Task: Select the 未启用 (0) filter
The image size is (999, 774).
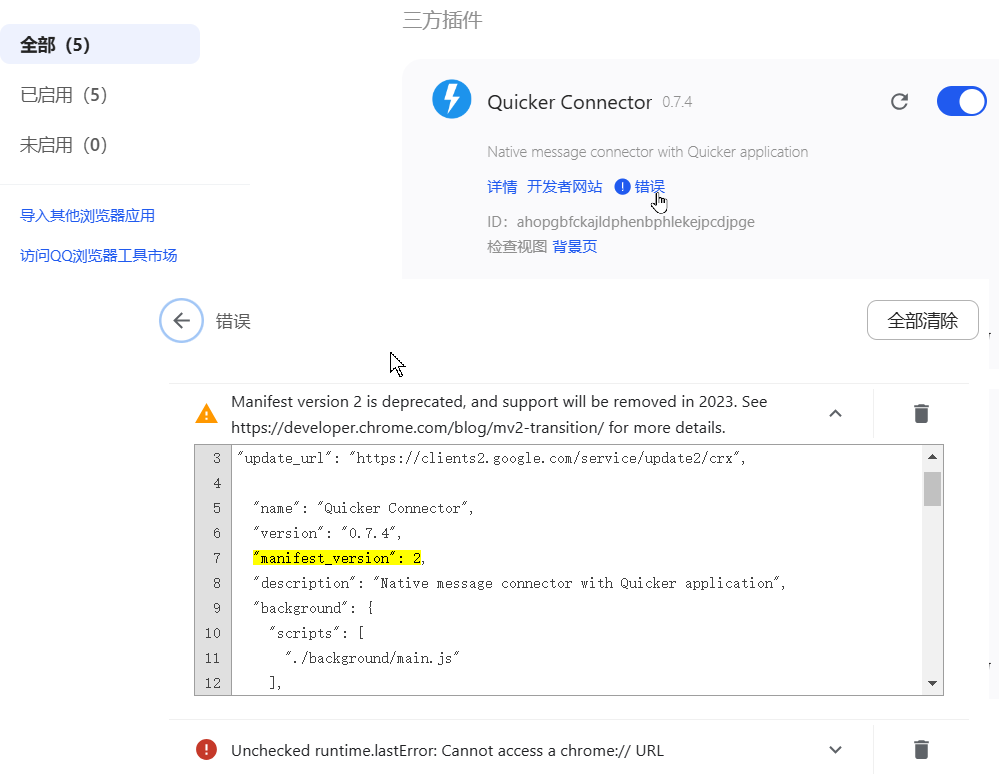Action: (x=64, y=145)
